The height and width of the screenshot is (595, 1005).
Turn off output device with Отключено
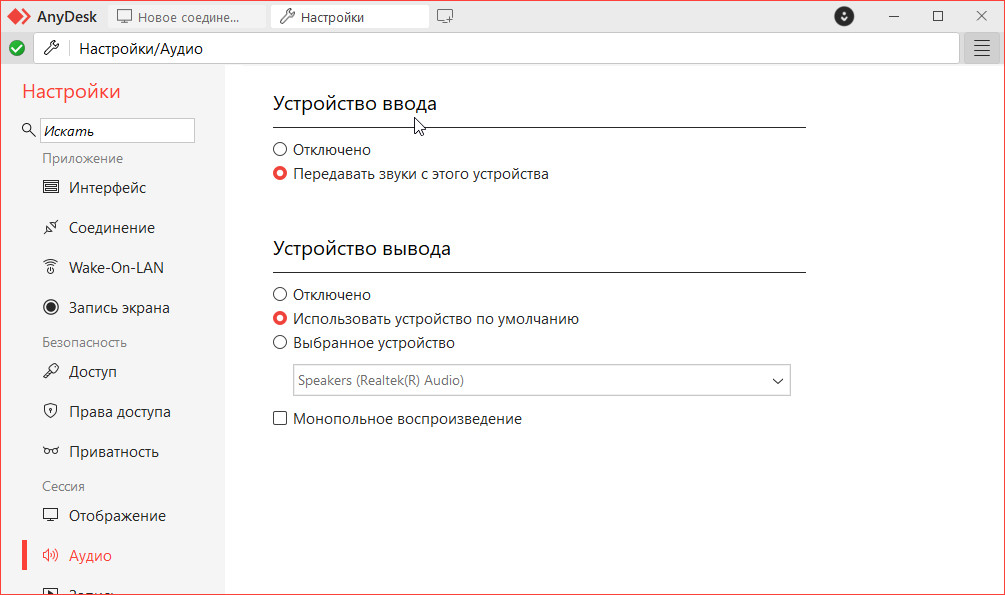tap(280, 295)
